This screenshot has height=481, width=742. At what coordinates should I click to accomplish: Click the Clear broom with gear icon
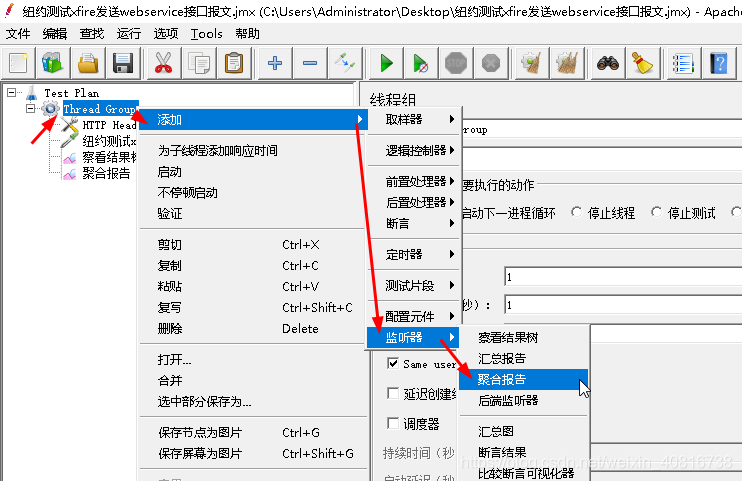pyautogui.click(x=531, y=63)
